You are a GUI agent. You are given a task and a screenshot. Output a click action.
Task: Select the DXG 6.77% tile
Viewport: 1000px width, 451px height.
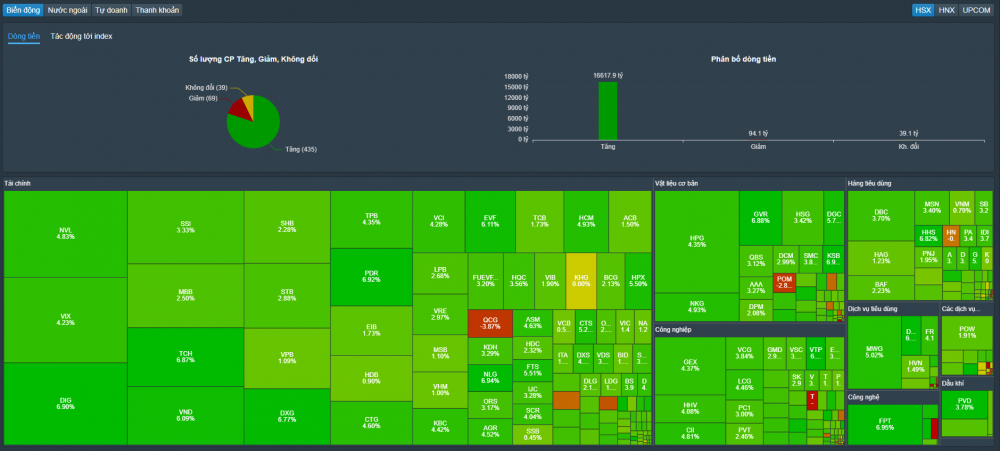click(287, 417)
